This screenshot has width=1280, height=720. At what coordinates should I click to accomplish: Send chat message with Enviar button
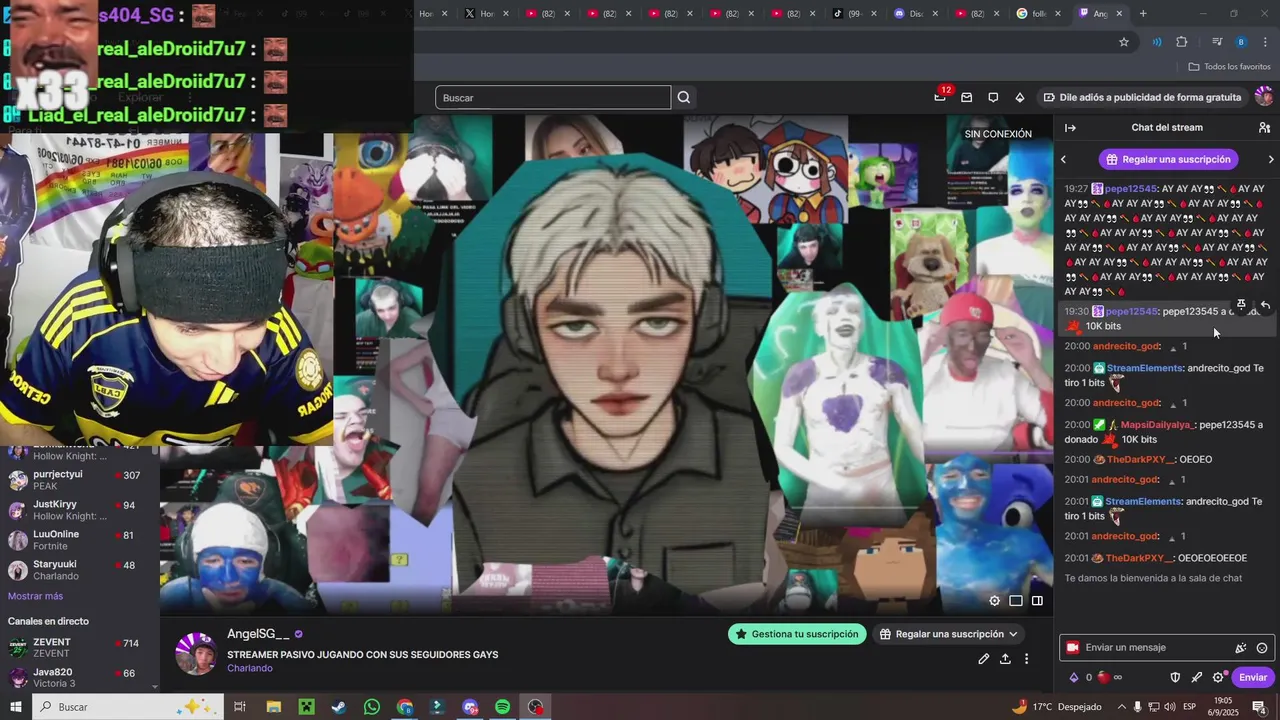[1253, 677]
